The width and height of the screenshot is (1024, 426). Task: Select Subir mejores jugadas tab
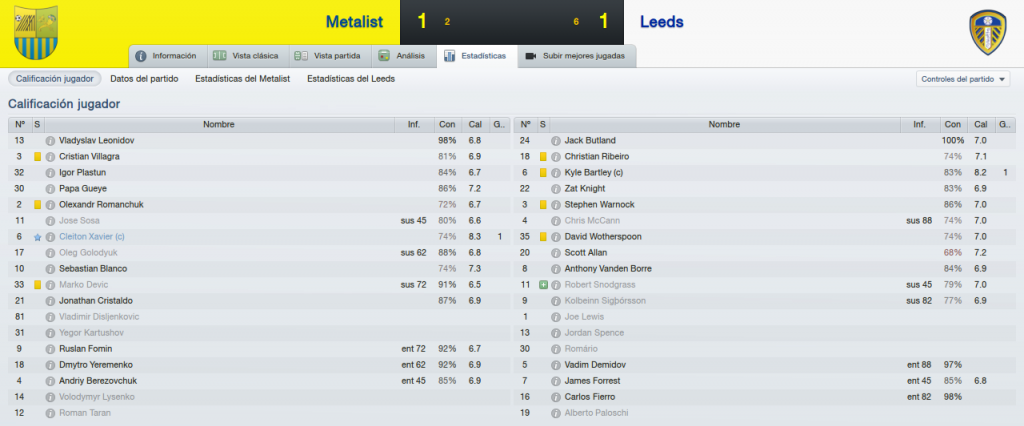[x=576, y=56]
